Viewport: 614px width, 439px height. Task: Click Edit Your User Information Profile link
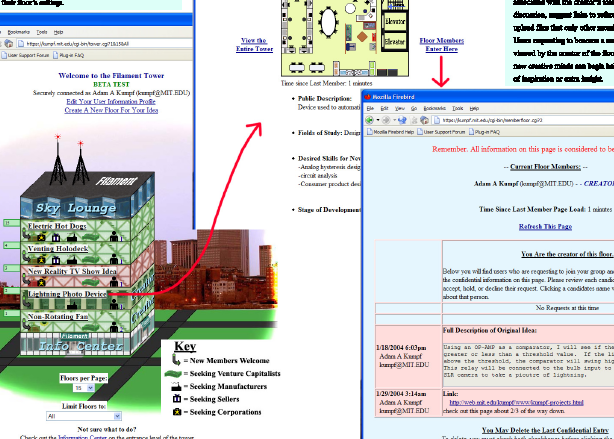pyautogui.click(x=111, y=101)
